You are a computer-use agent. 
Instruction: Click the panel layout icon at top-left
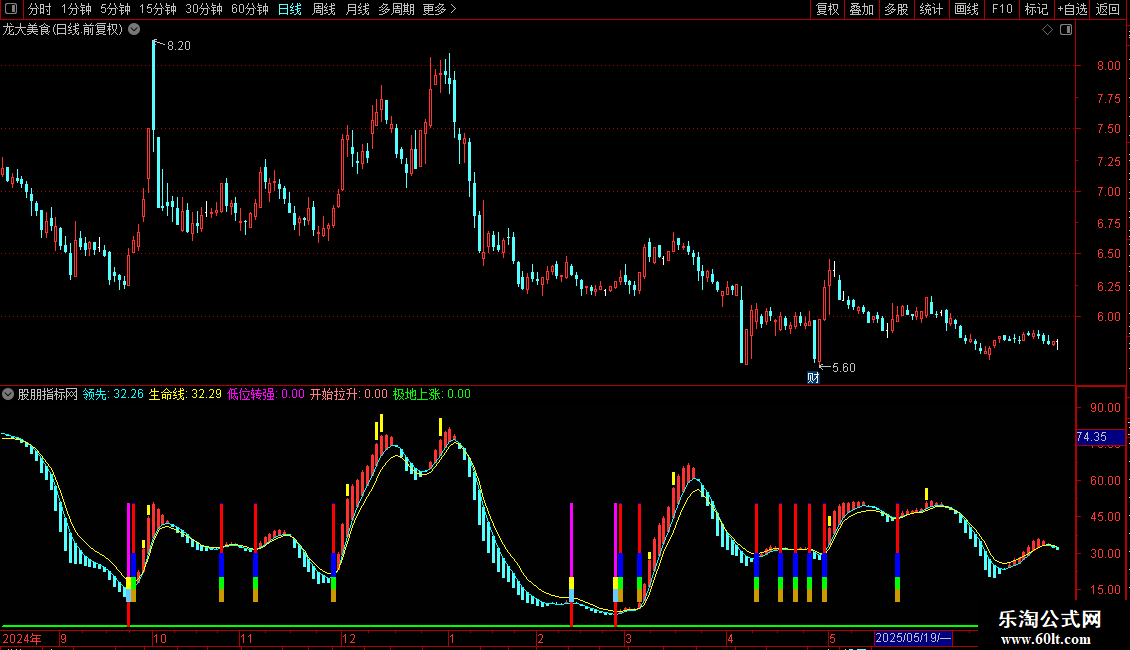(x=11, y=9)
